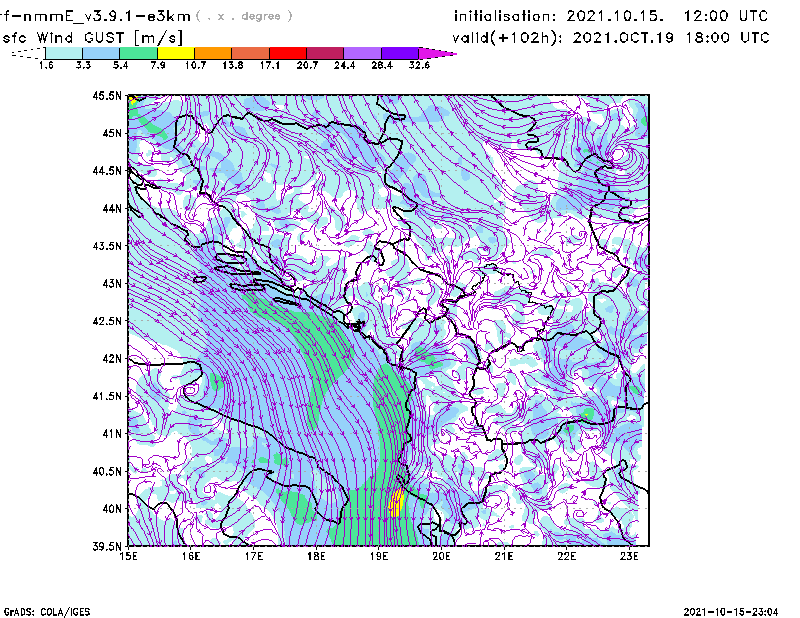Viewport: 800px width, 618px height.
Task: Click the light cyan 1.6–3.3 legend swatch
Action: point(64,53)
